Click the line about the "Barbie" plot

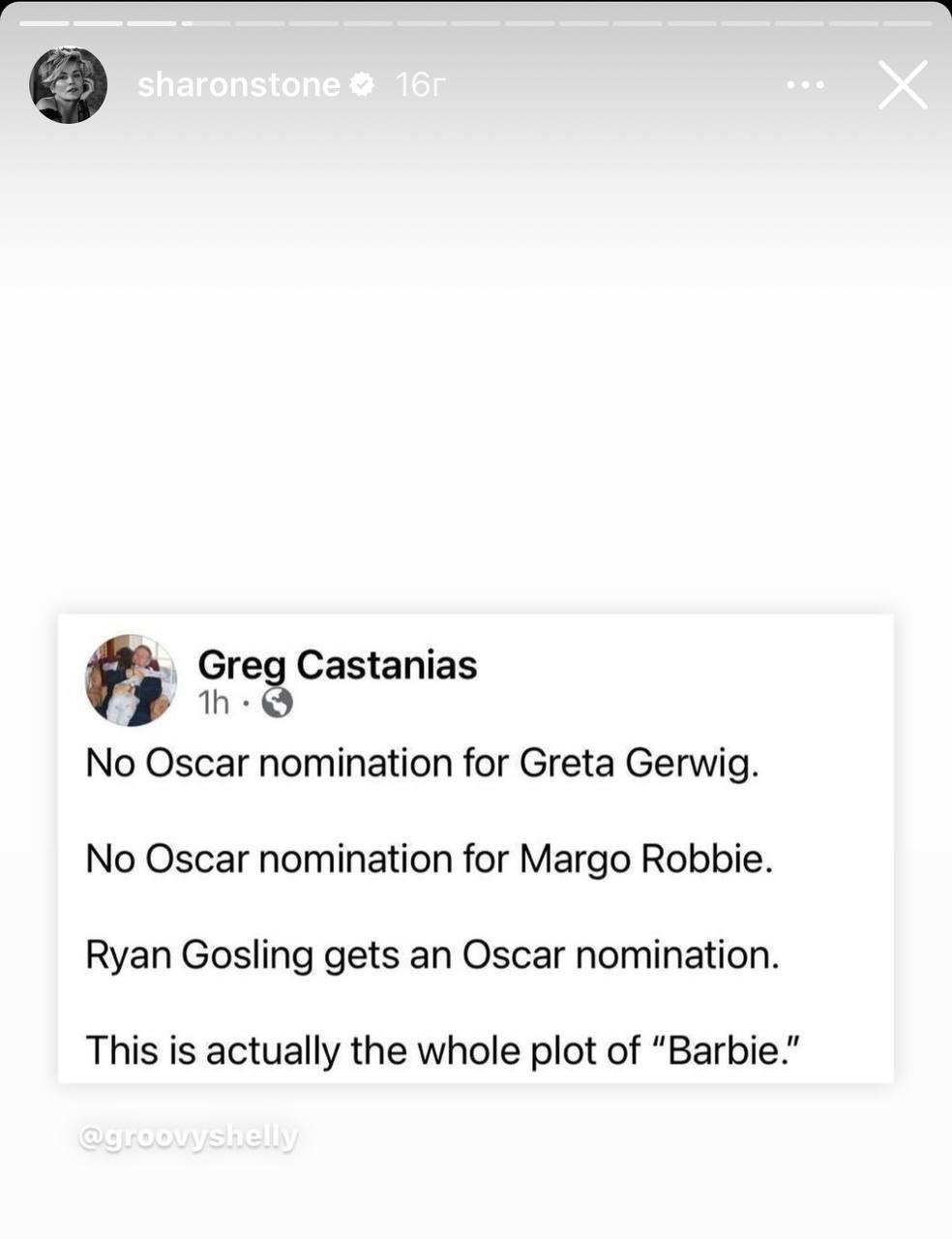[445, 1050]
